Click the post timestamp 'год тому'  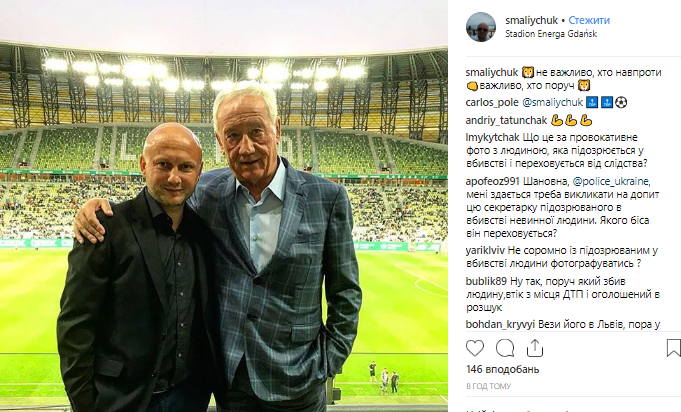(489, 386)
